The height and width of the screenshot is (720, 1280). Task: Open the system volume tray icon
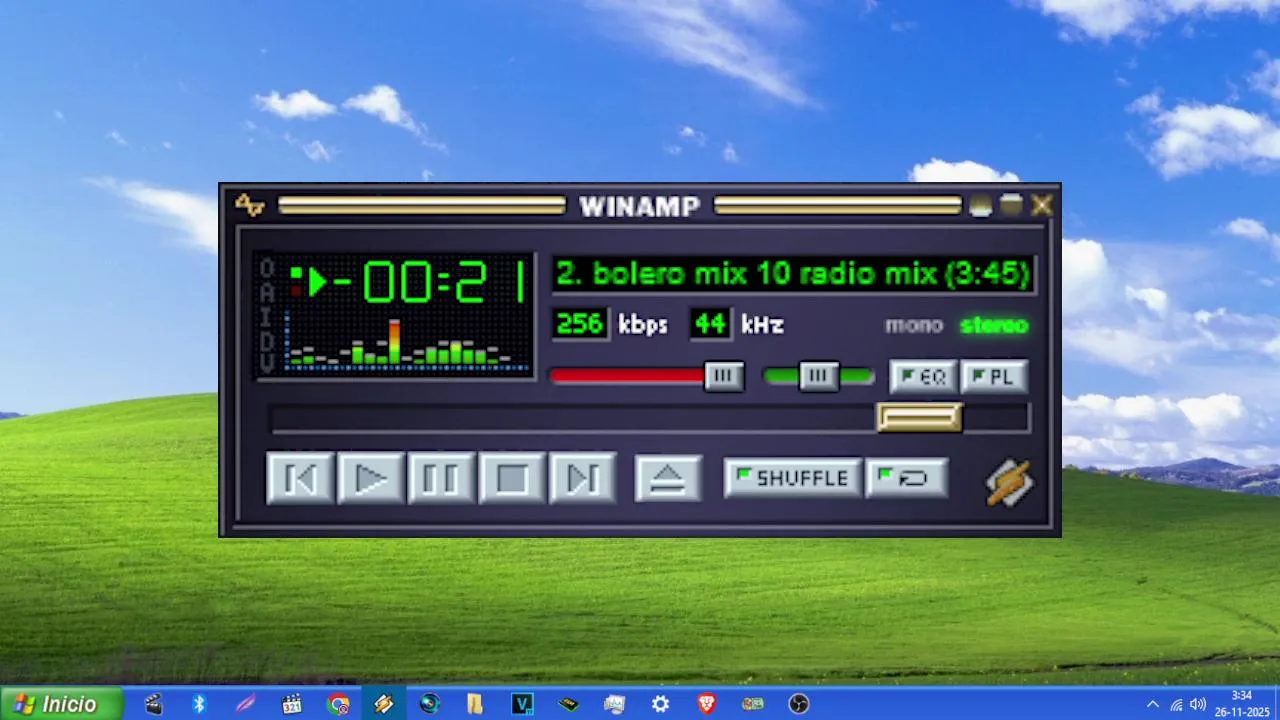[1198, 704]
